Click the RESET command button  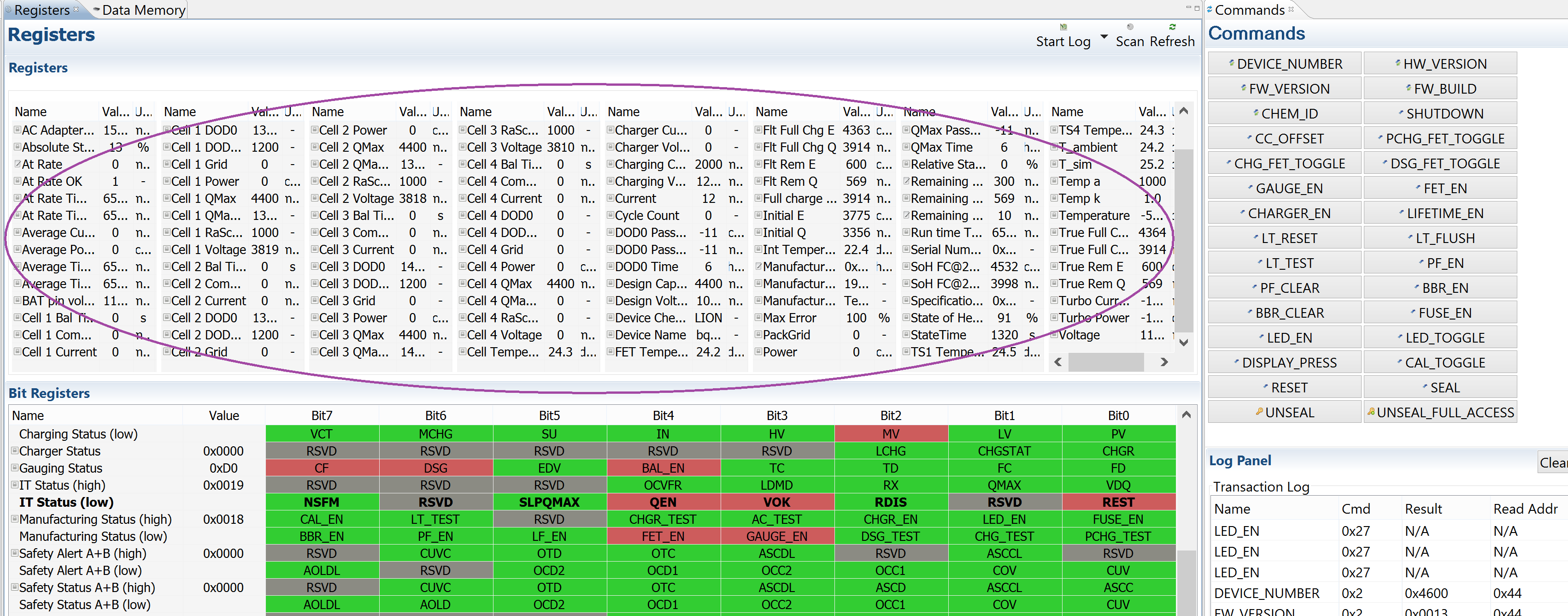1284,387
